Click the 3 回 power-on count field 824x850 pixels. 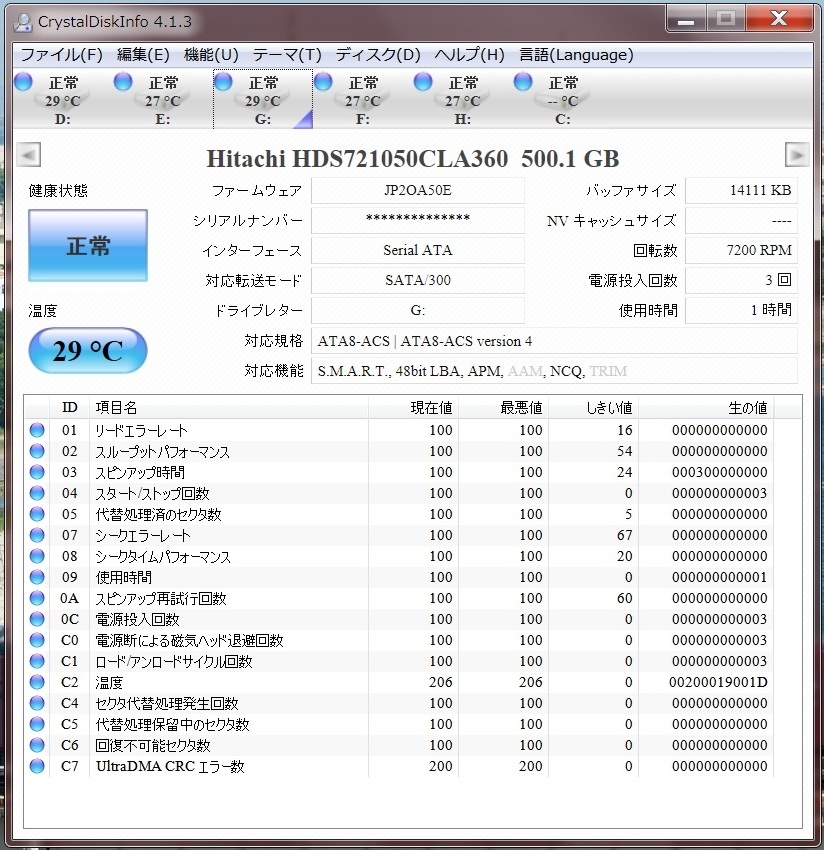(741, 280)
